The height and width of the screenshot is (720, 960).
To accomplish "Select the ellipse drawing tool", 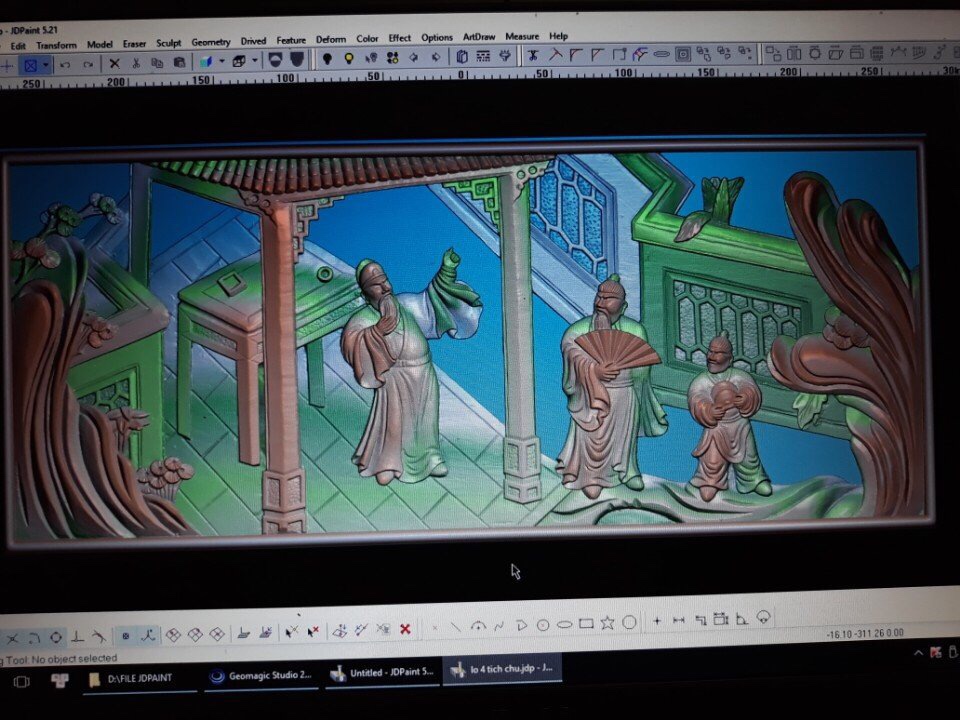I will pos(564,624).
